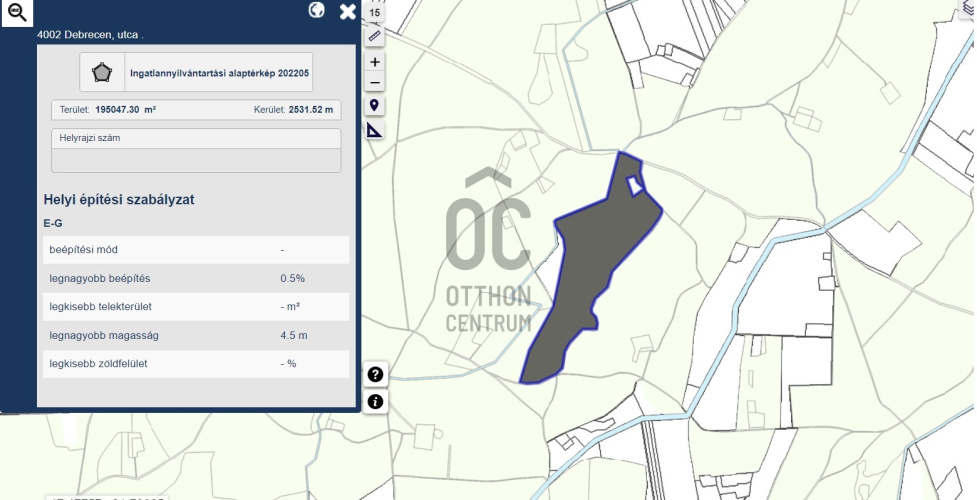Screen dimensions: 977x500
Task: Click the legnagyobb magasság 4.5 m row
Action: click(x=196, y=335)
